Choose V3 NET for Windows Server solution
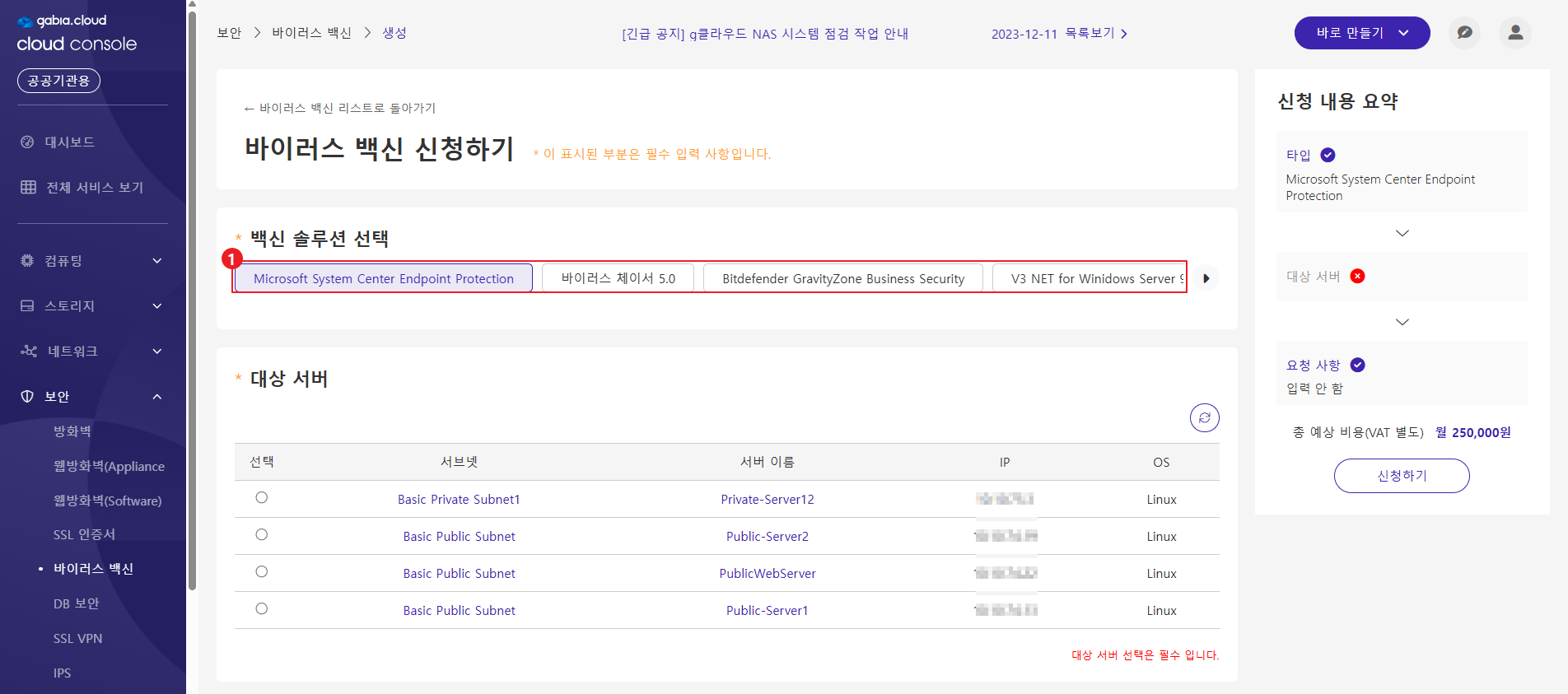Screen dimensions: 1568x694 coord(1089,278)
